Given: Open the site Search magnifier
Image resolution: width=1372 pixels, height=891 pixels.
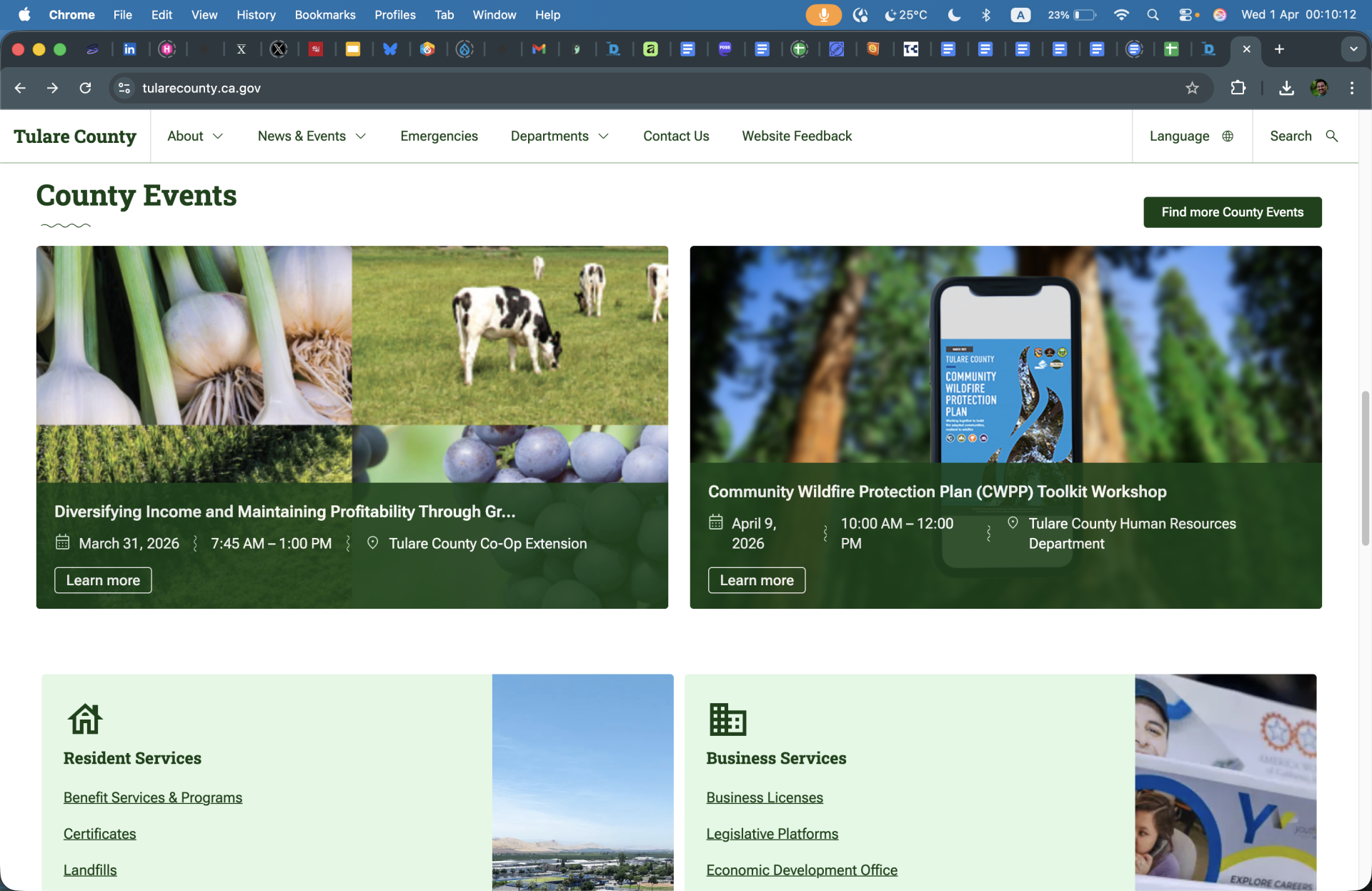Looking at the screenshot, I should (x=1304, y=136).
